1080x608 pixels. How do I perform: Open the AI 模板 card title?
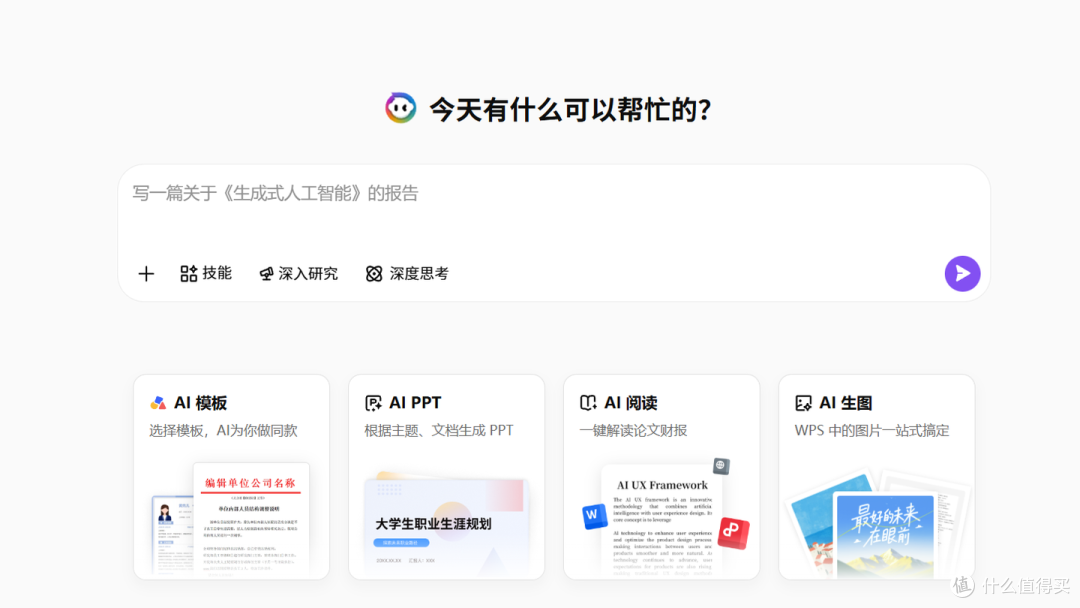[x=200, y=403]
